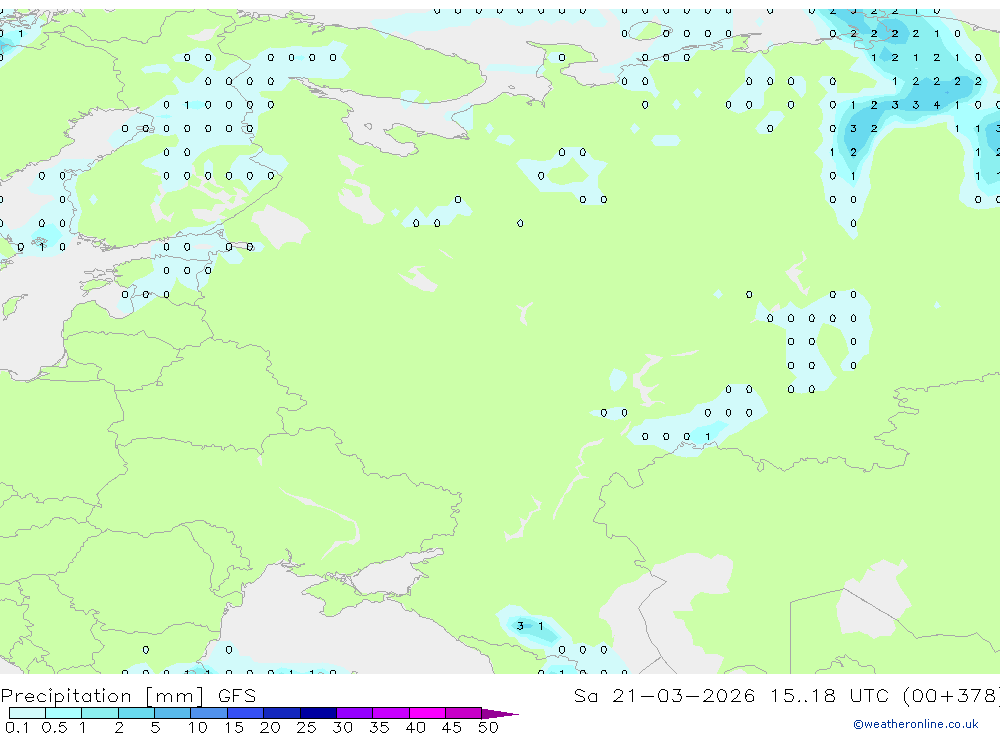Click the 1–2 mm legend color swatch

tap(100, 713)
